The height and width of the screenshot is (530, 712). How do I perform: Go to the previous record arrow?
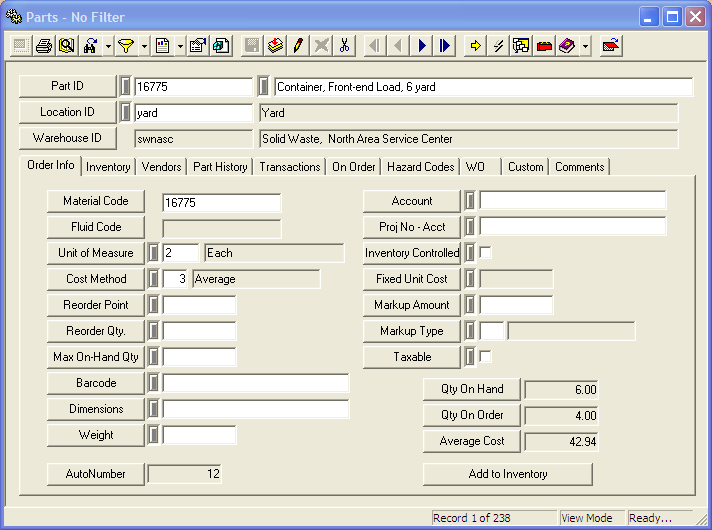(x=398, y=46)
